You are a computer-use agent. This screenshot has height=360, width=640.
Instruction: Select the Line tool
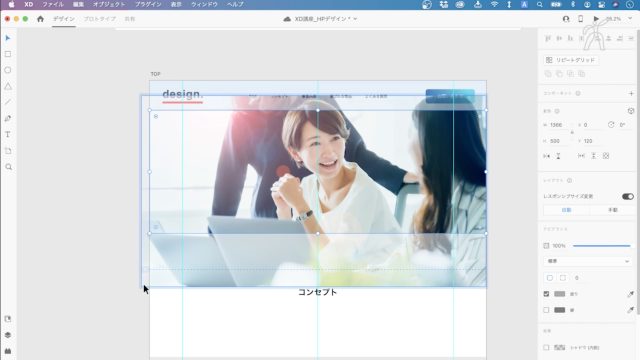[8, 102]
